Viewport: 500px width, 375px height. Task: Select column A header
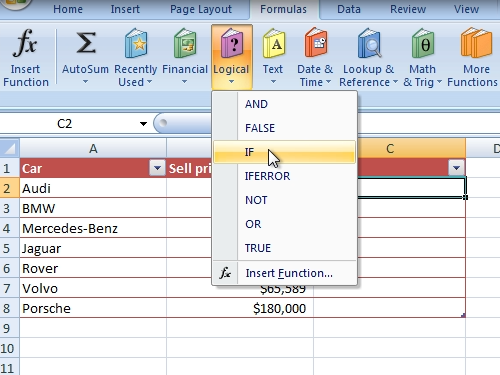[x=93, y=148]
